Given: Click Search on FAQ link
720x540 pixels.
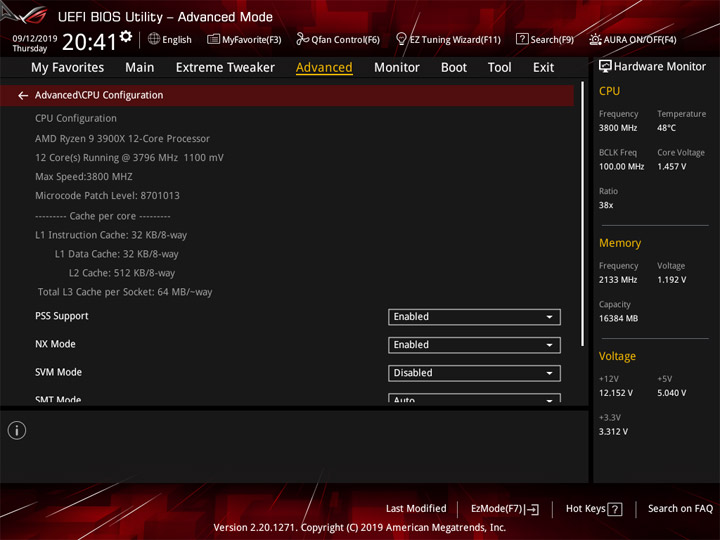Looking at the screenshot, I should point(680,508).
